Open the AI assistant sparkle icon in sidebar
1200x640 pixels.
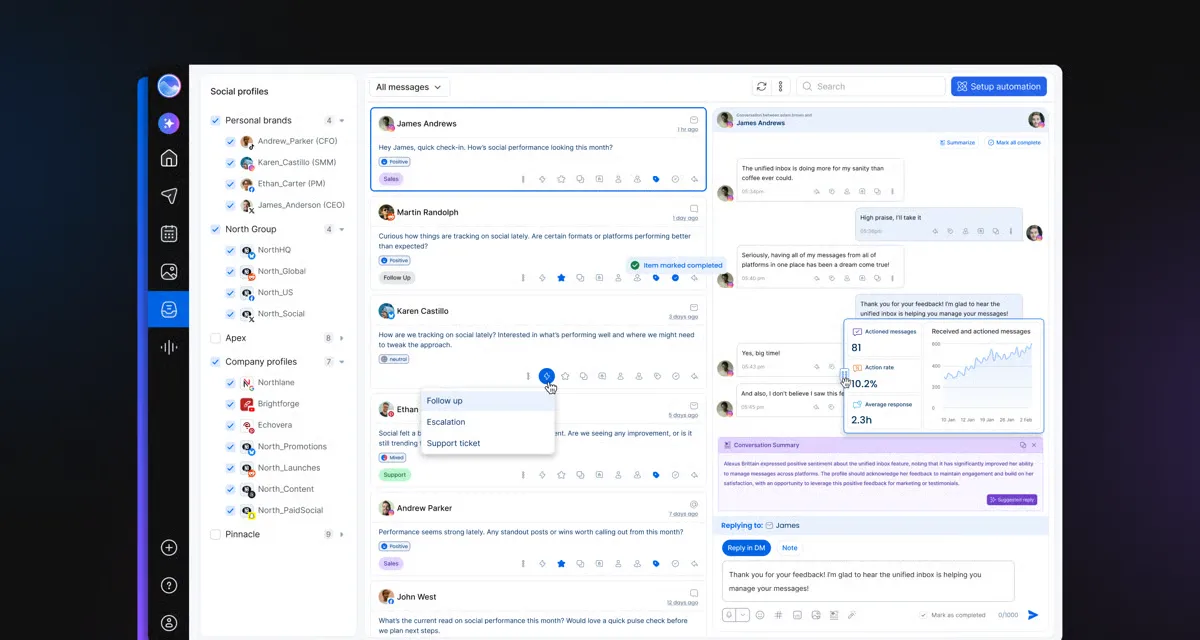point(169,124)
